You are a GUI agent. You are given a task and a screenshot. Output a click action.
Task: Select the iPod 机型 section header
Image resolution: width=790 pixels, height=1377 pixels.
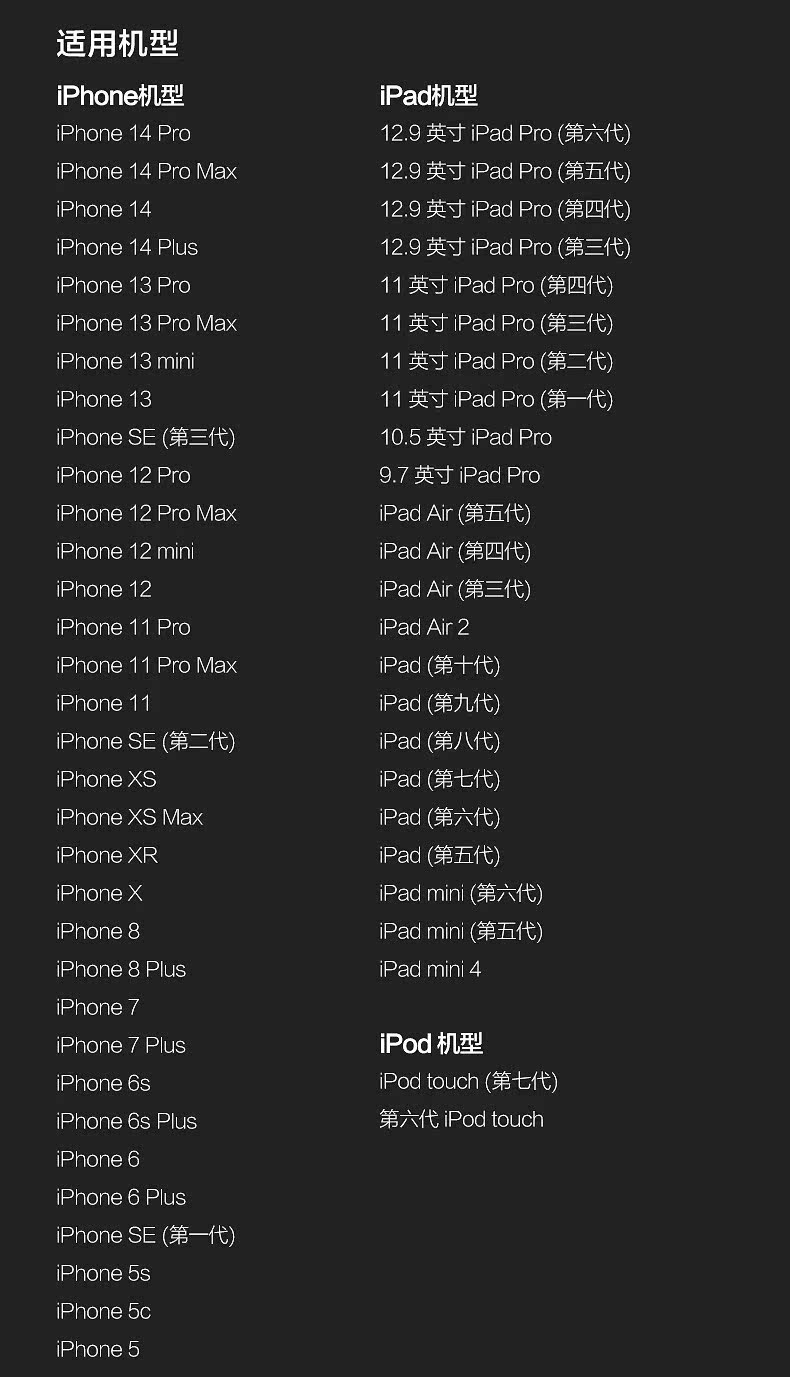431,1044
